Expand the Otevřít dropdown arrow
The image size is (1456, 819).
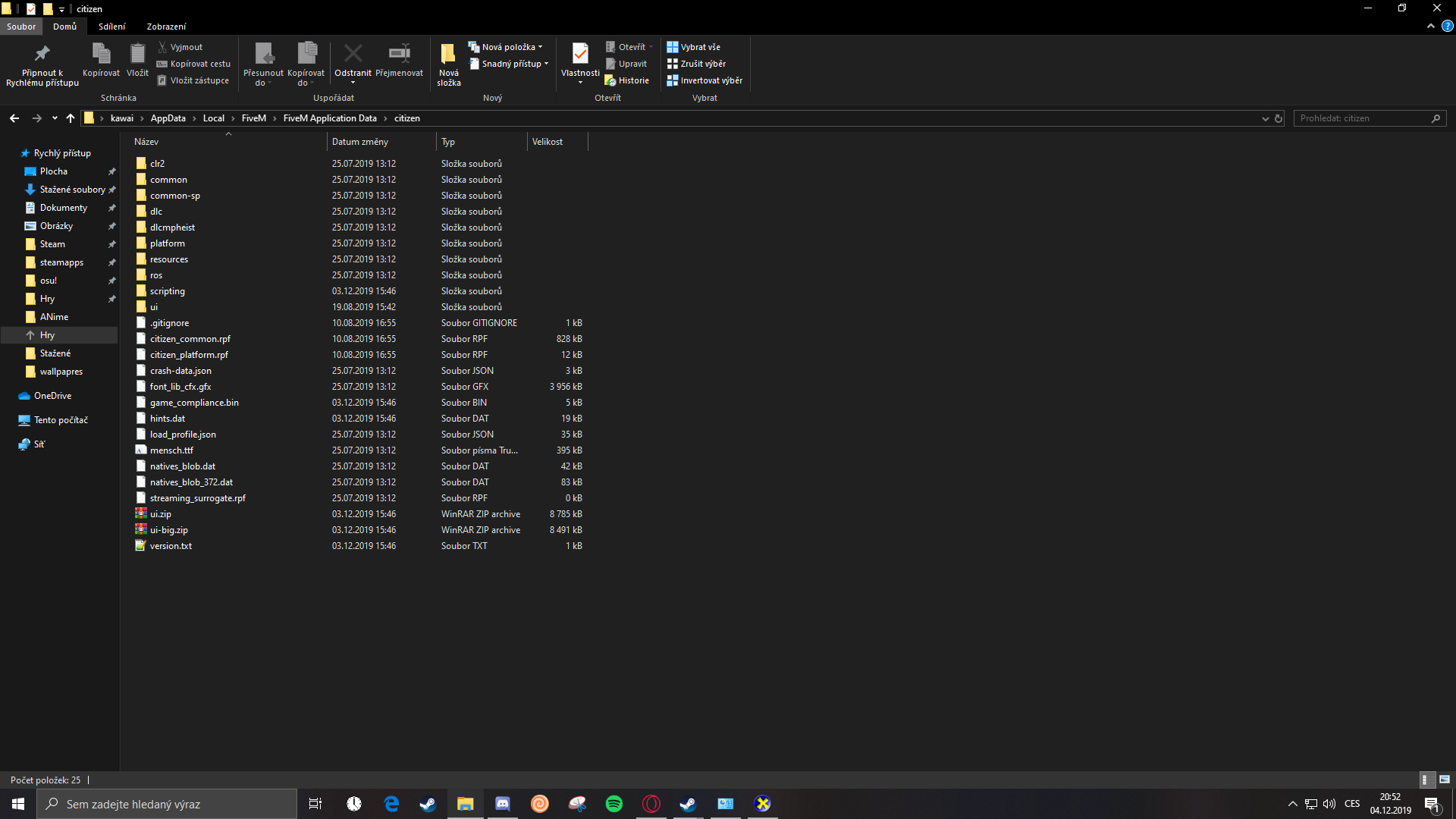point(650,46)
